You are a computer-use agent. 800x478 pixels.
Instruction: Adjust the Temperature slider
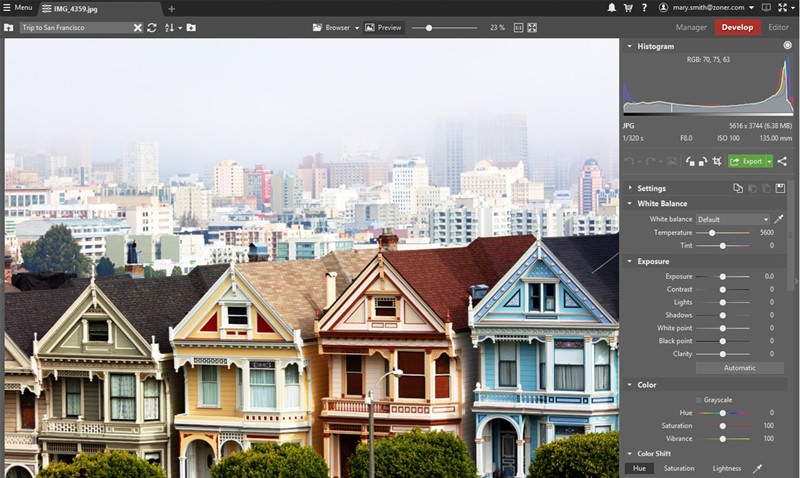723,233
